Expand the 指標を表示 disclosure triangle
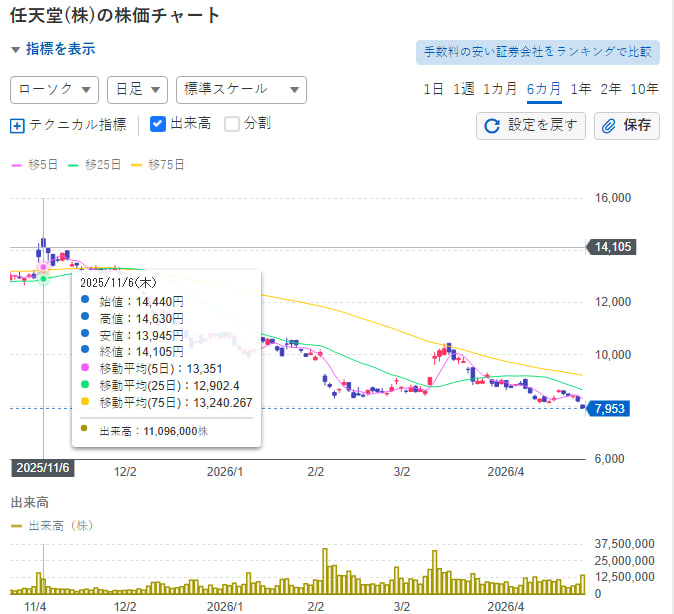The width and height of the screenshot is (674, 614). click(x=15, y=50)
